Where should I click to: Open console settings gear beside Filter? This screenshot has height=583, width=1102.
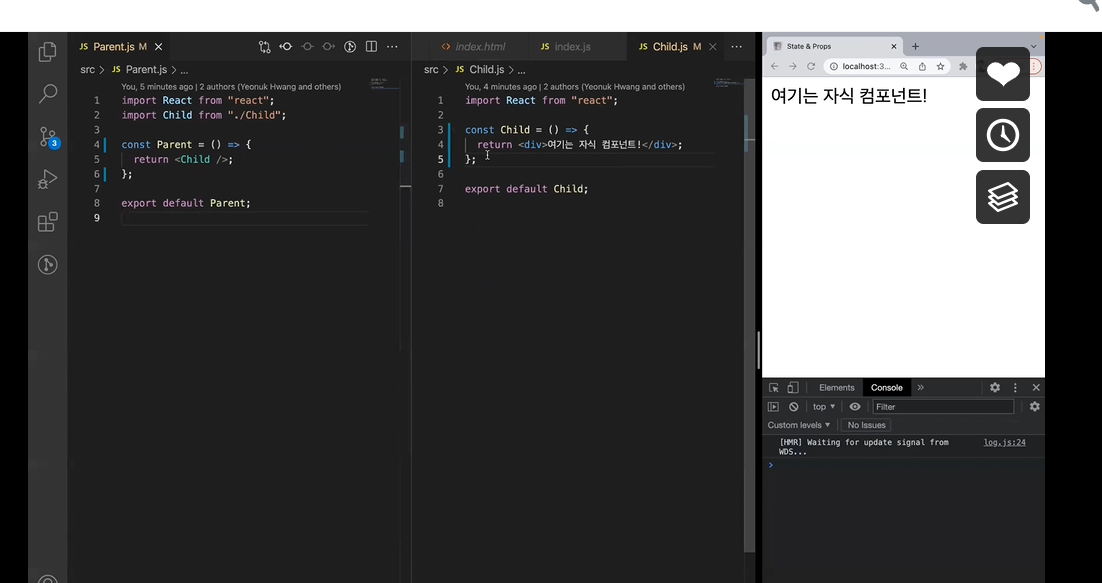(1035, 407)
